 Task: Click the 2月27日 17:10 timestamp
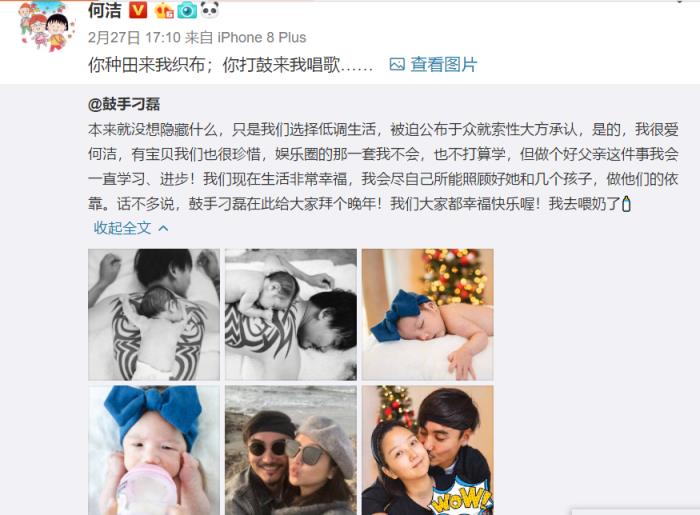[x=134, y=37]
